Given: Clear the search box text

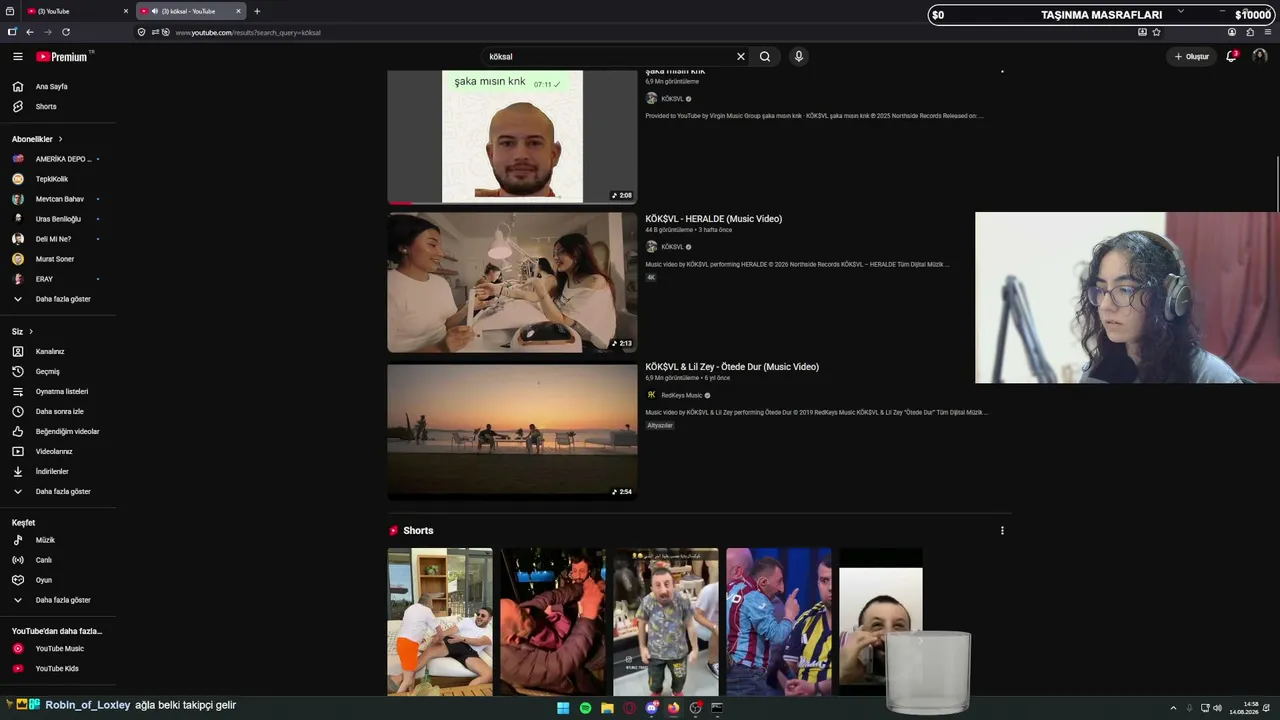Looking at the screenshot, I should tap(741, 57).
